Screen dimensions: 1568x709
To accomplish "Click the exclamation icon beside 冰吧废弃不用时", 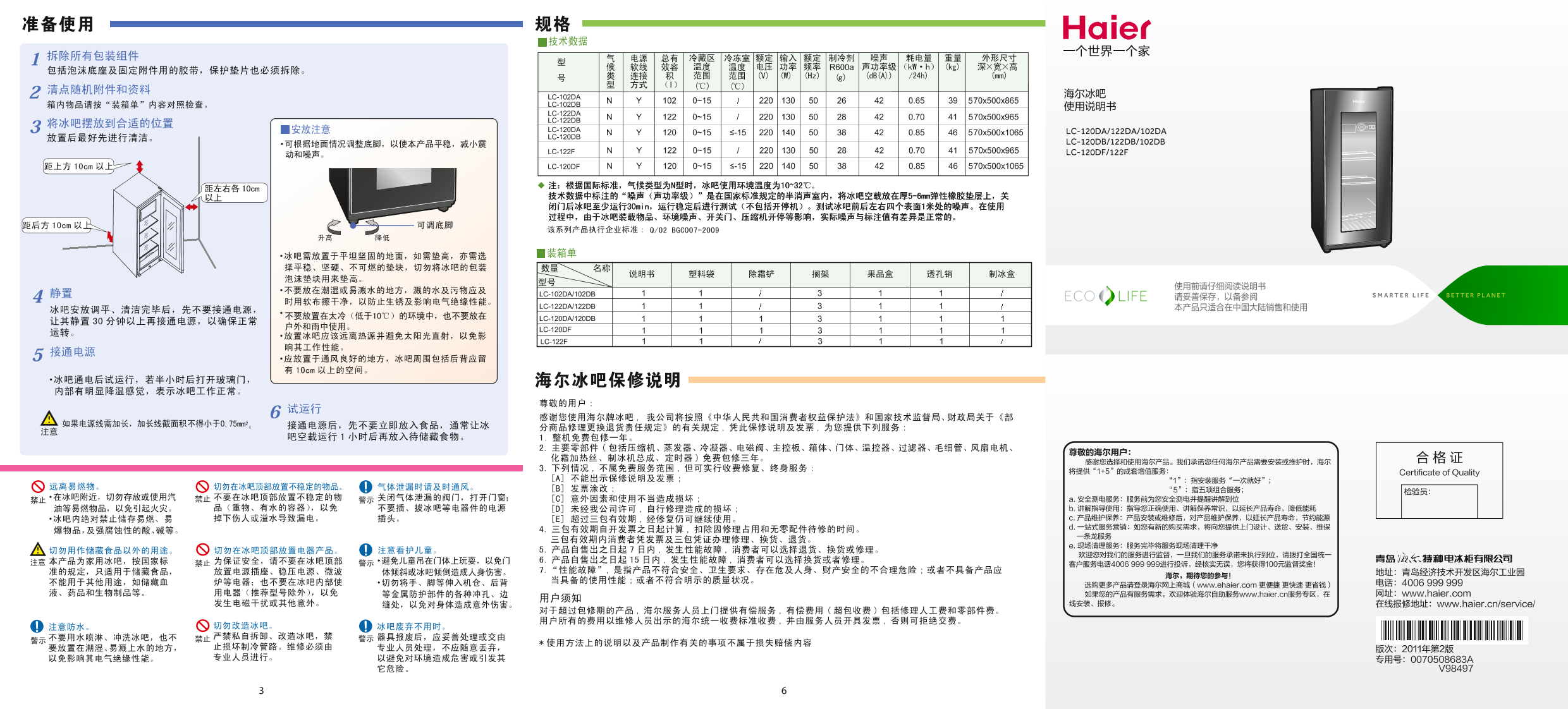I will 365,626.
